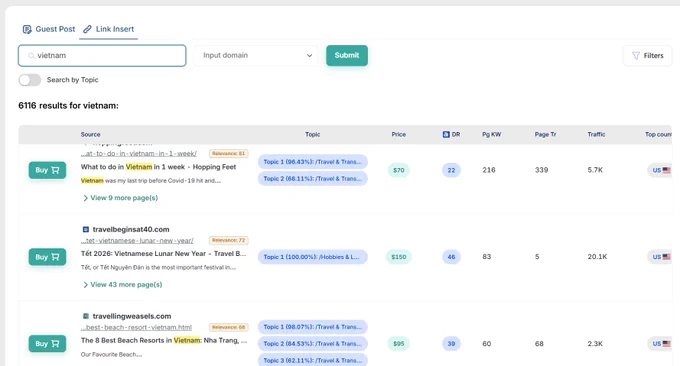Click the Relevance: 81 badge
The height and width of the screenshot is (366, 680).
click(x=229, y=154)
